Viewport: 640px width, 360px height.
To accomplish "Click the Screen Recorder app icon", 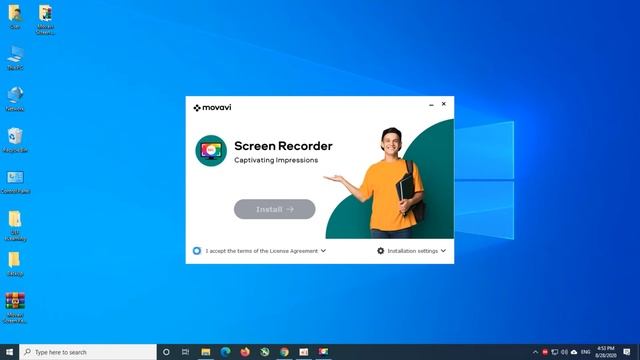I will 211,151.
